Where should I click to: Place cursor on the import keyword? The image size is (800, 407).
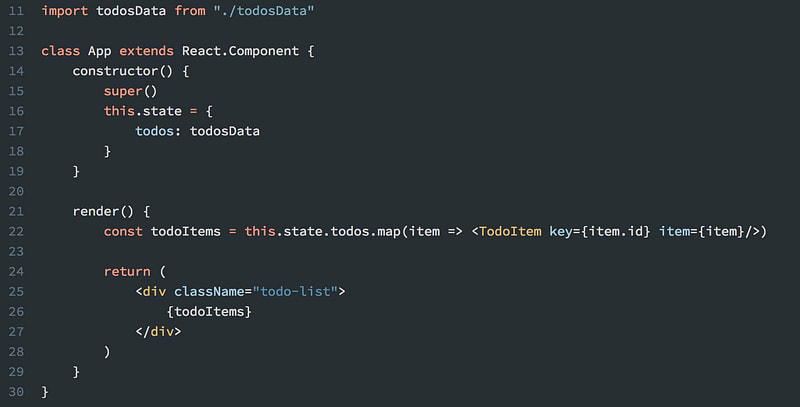tap(65, 11)
